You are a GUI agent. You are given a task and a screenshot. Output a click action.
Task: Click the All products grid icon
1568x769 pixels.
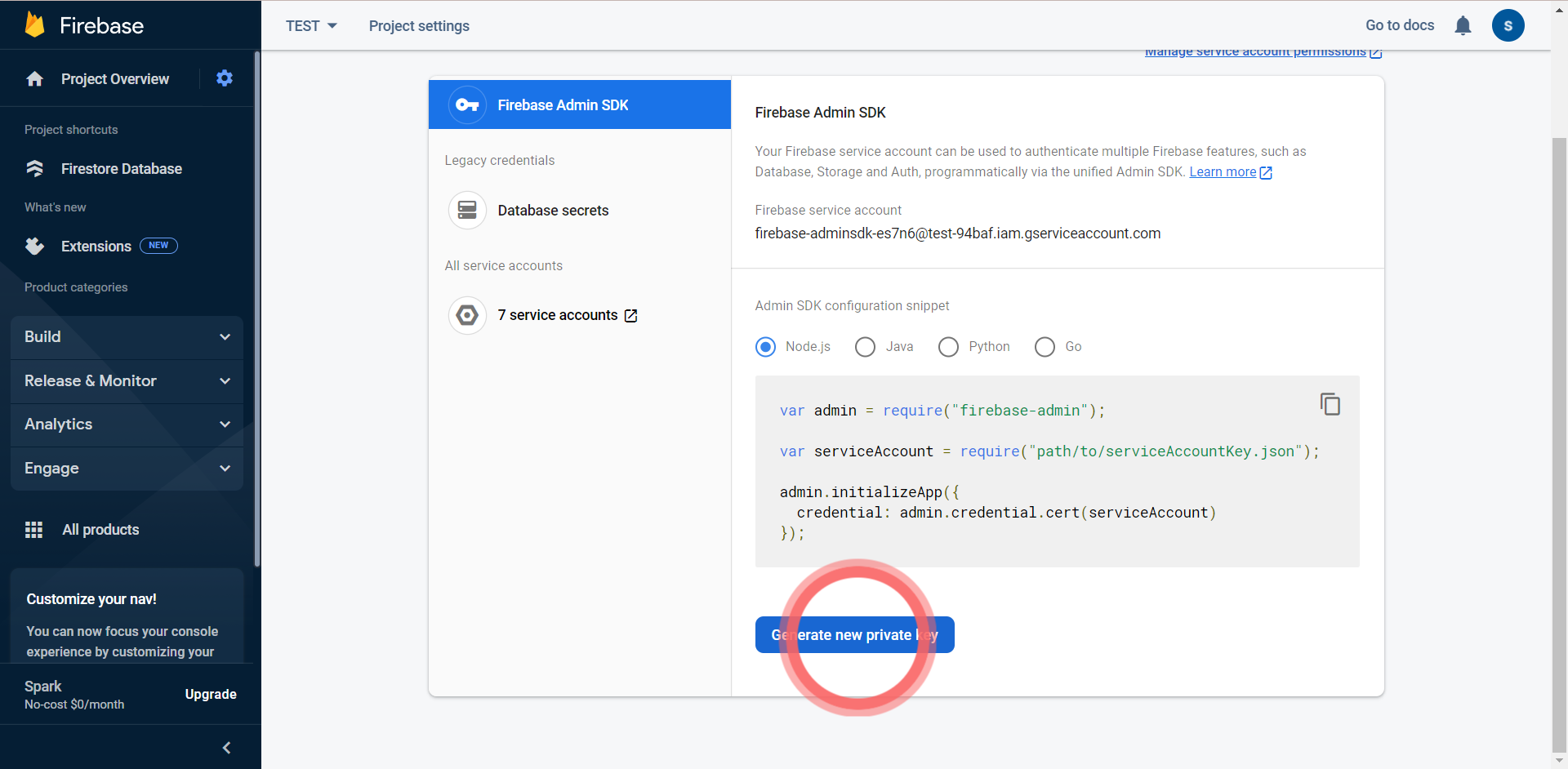point(33,530)
